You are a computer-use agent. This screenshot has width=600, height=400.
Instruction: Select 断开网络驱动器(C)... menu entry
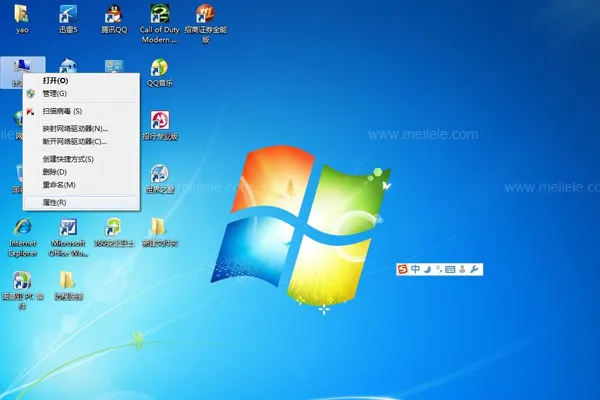[x=81, y=142]
